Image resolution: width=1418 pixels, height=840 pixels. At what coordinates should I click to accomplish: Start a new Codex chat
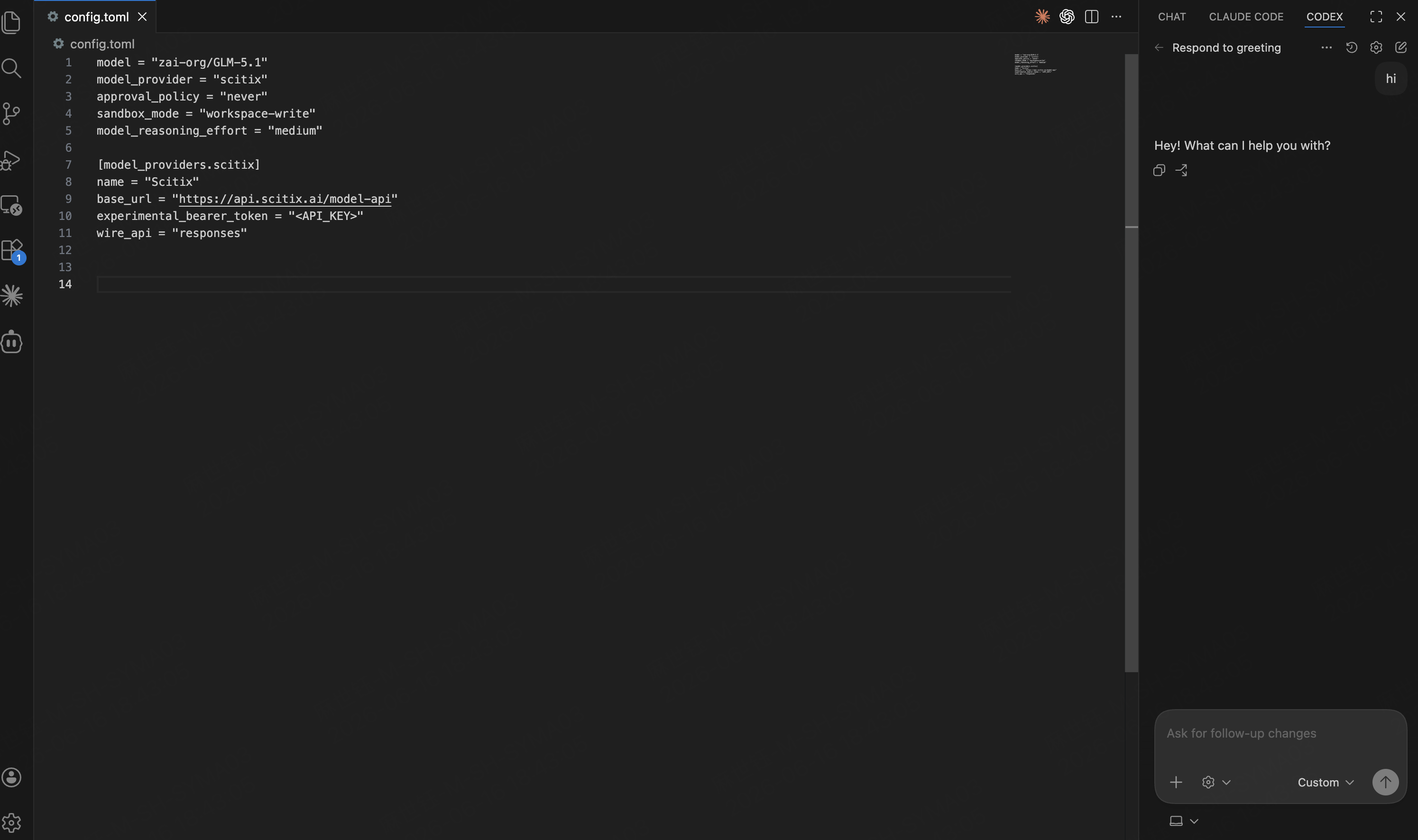tap(1400, 47)
